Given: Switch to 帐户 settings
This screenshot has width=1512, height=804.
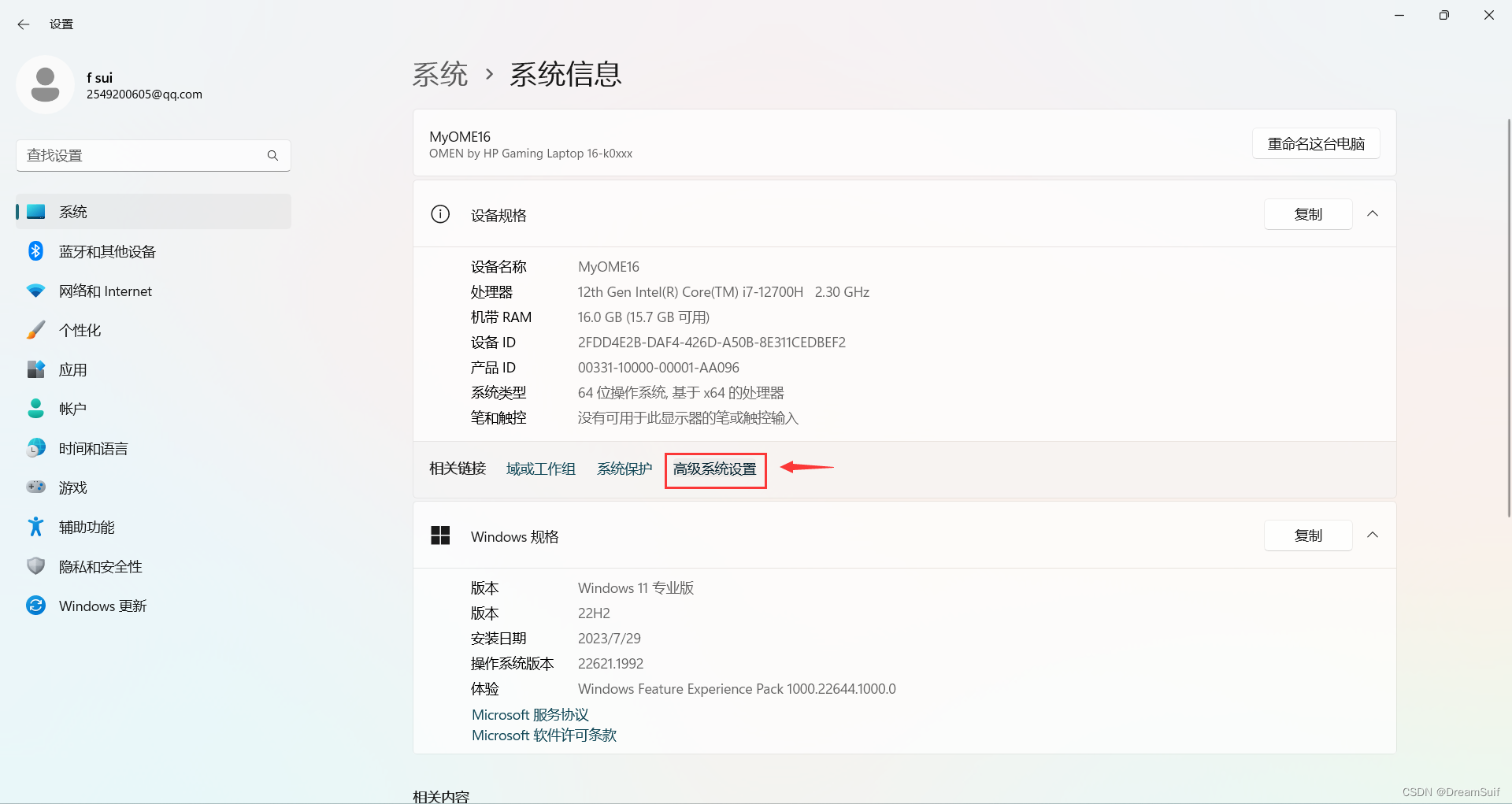Looking at the screenshot, I should (154, 409).
